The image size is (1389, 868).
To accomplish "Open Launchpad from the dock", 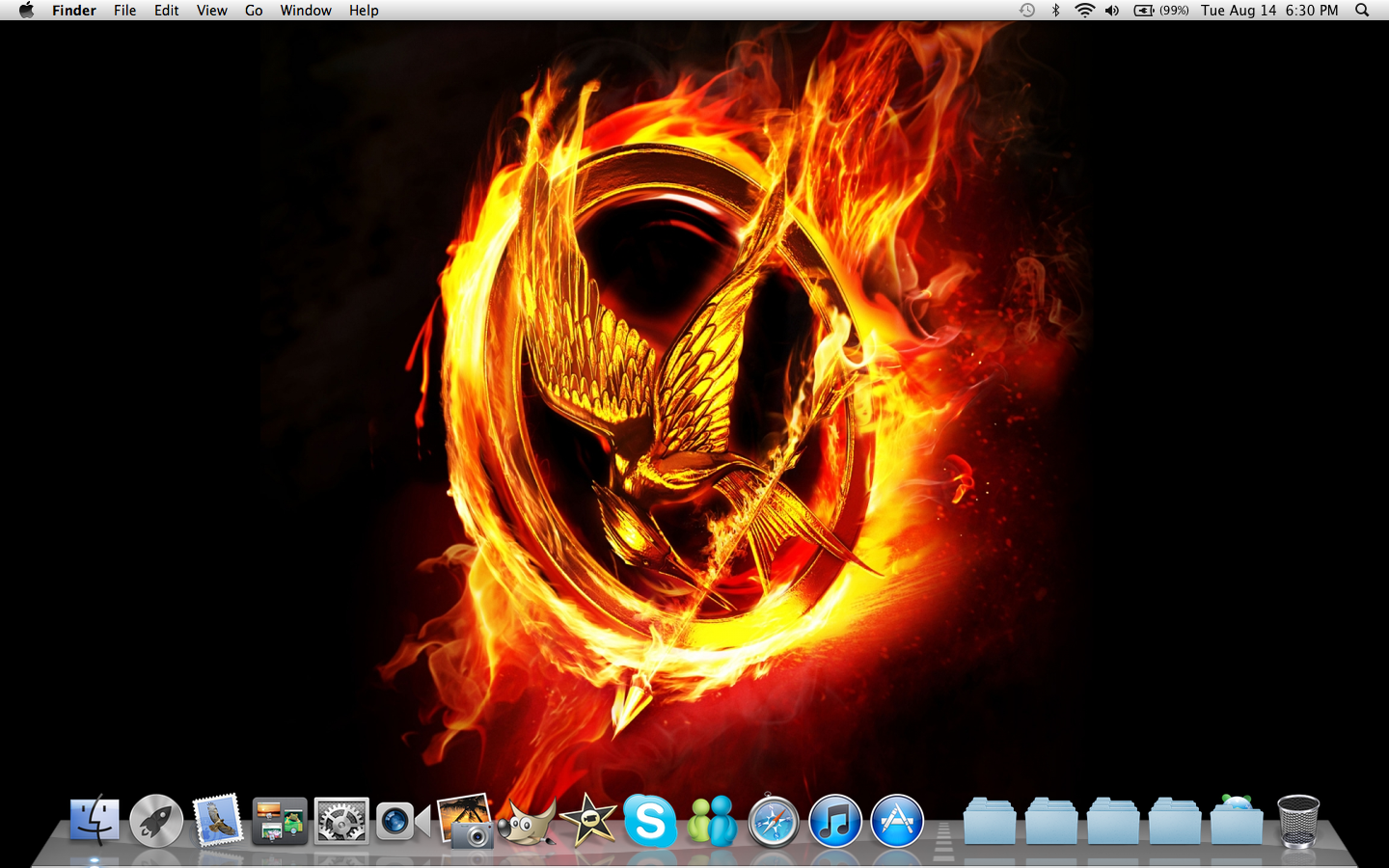I will (x=156, y=822).
